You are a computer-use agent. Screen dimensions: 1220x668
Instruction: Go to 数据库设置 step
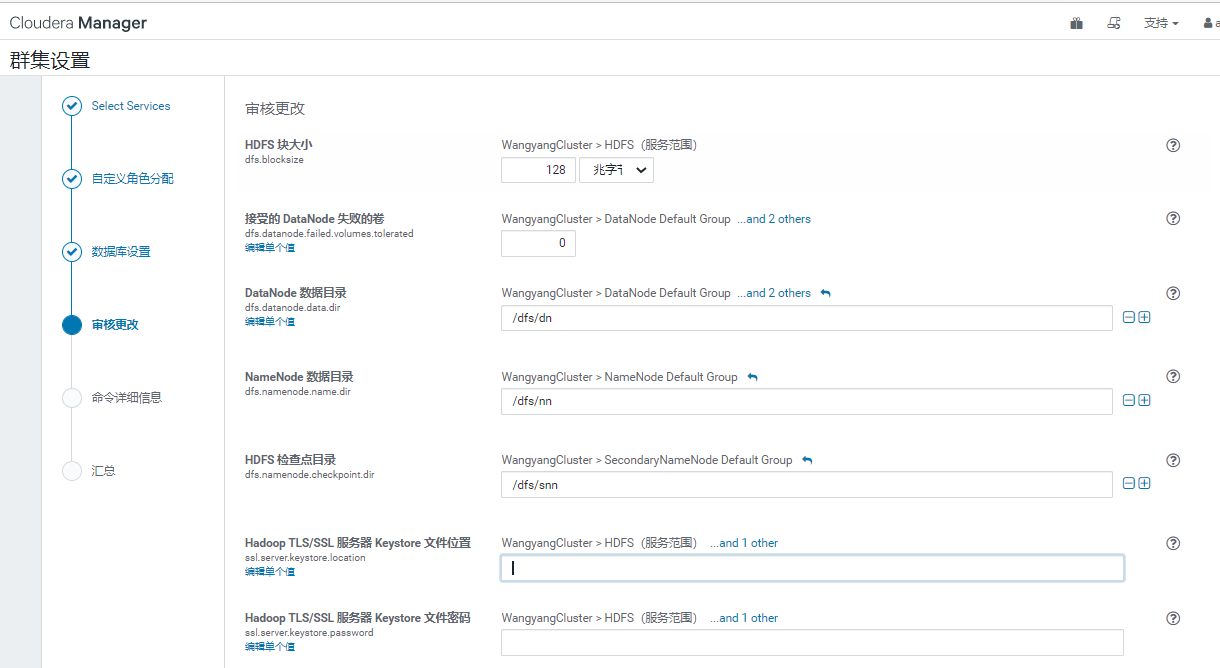pos(121,252)
